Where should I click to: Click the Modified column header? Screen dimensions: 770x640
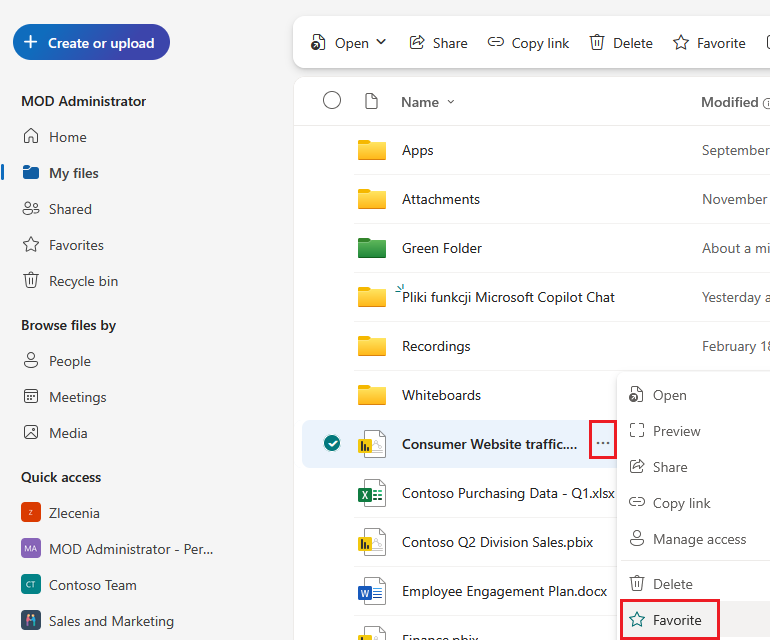coord(730,102)
